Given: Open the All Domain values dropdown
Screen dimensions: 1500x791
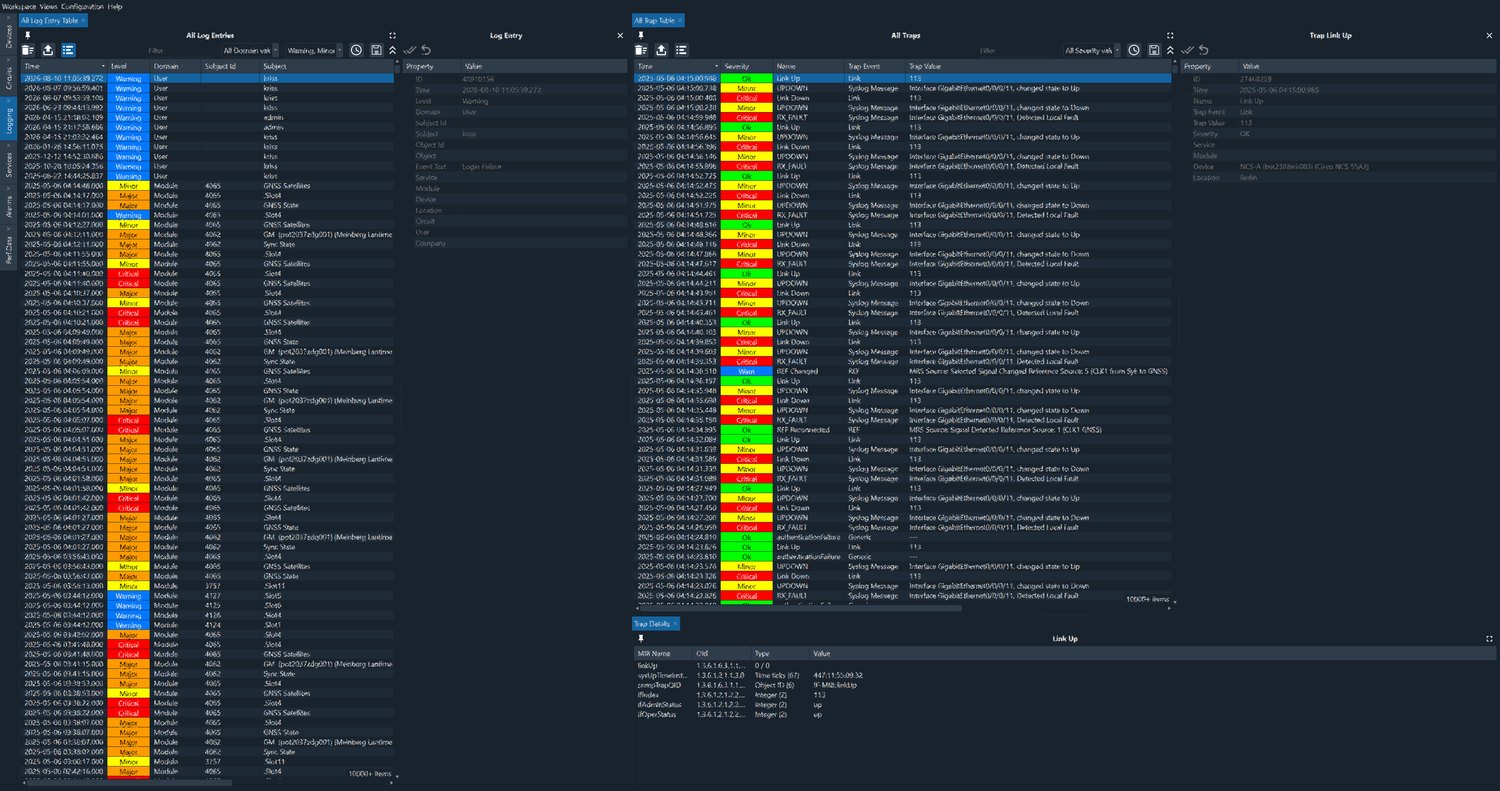Looking at the screenshot, I should tap(250, 50).
